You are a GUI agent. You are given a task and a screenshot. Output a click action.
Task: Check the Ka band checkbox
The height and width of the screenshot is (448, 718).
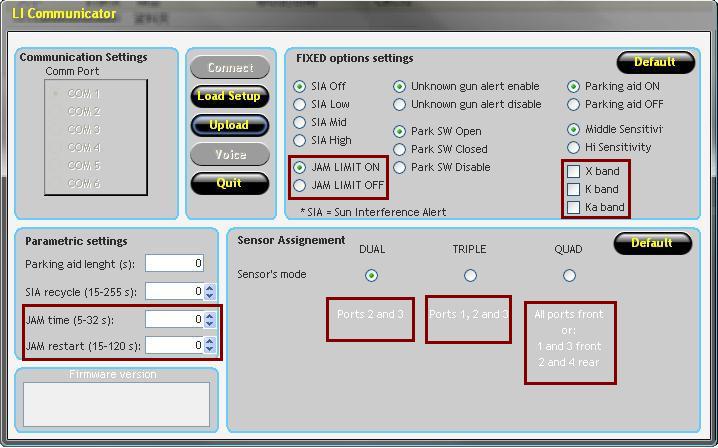click(574, 207)
